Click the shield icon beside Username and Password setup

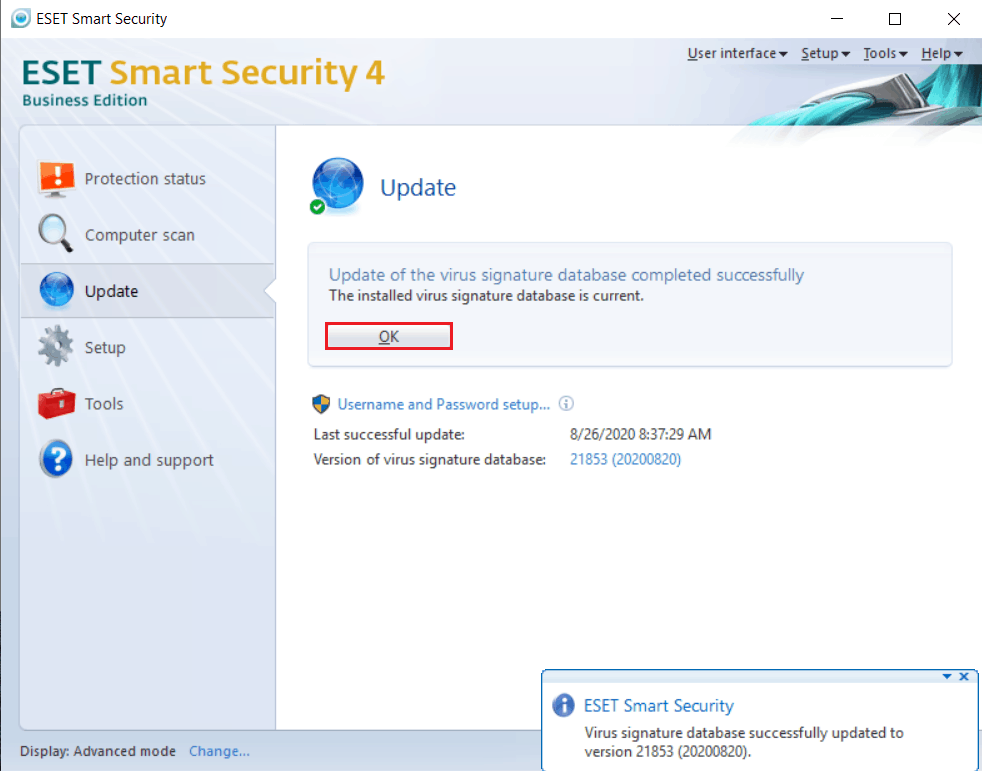(x=321, y=404)
